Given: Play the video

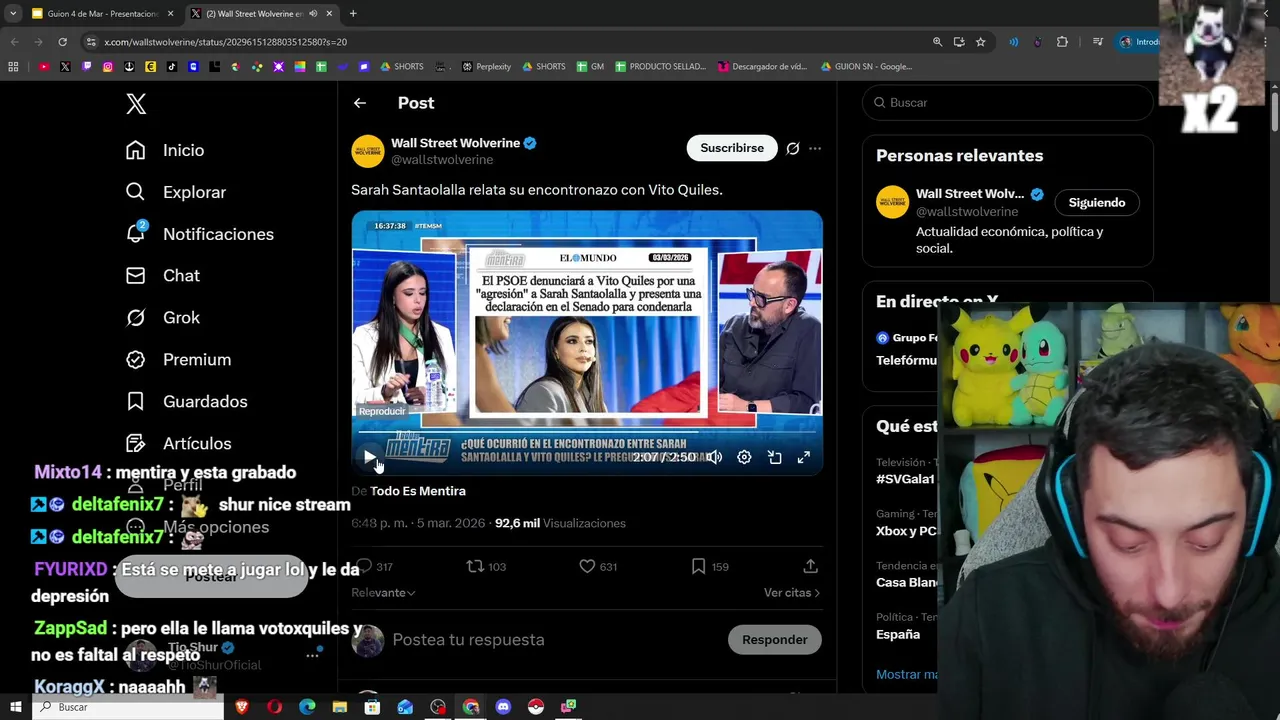Looking at the screenshot, I should pos(370,457).
